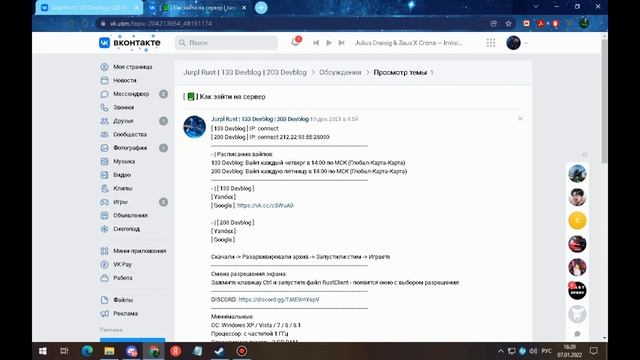Open profile menu via avatar

pos(513,42)
